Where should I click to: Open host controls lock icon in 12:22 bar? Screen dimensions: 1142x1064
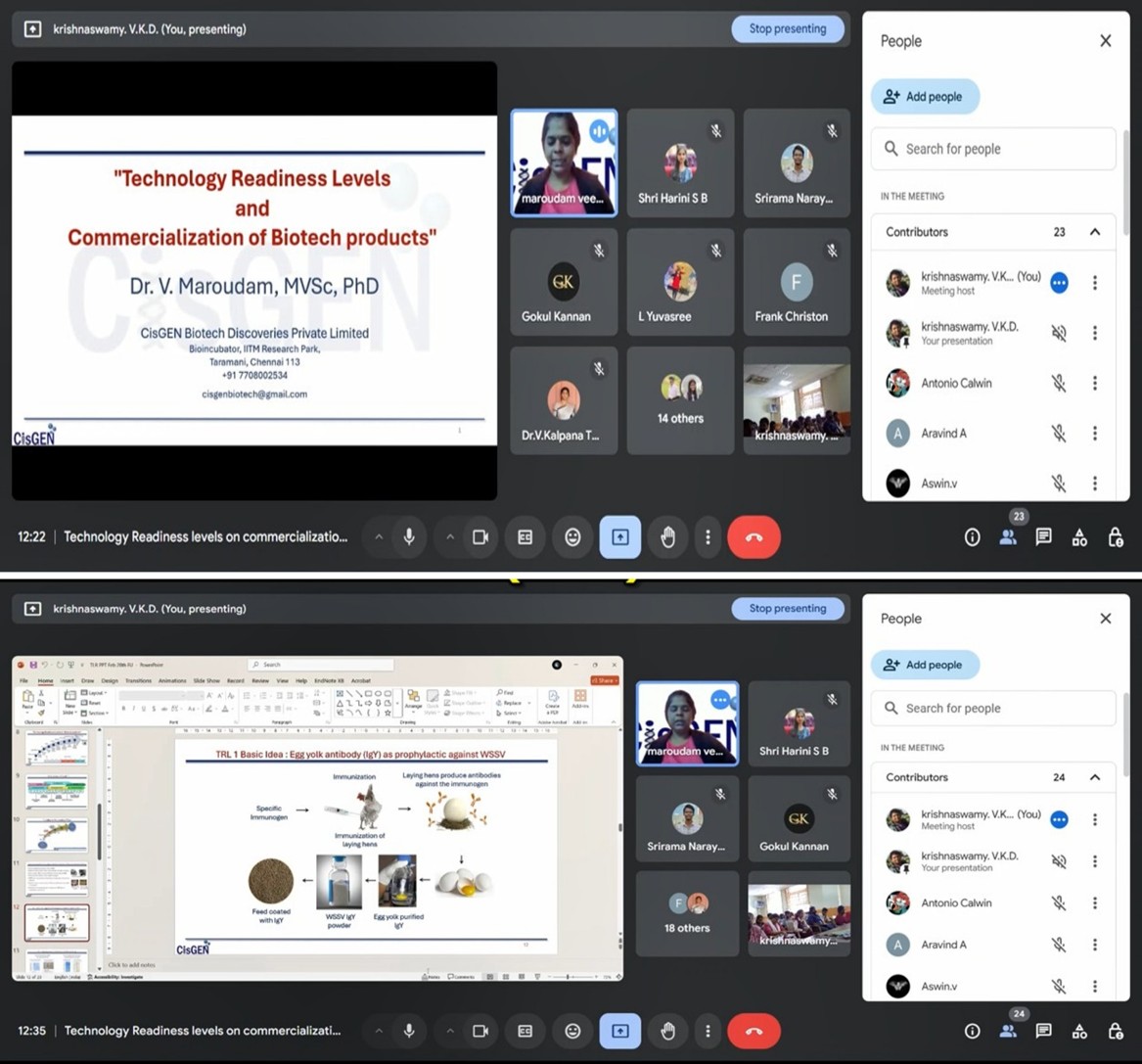click(1115, 537)
